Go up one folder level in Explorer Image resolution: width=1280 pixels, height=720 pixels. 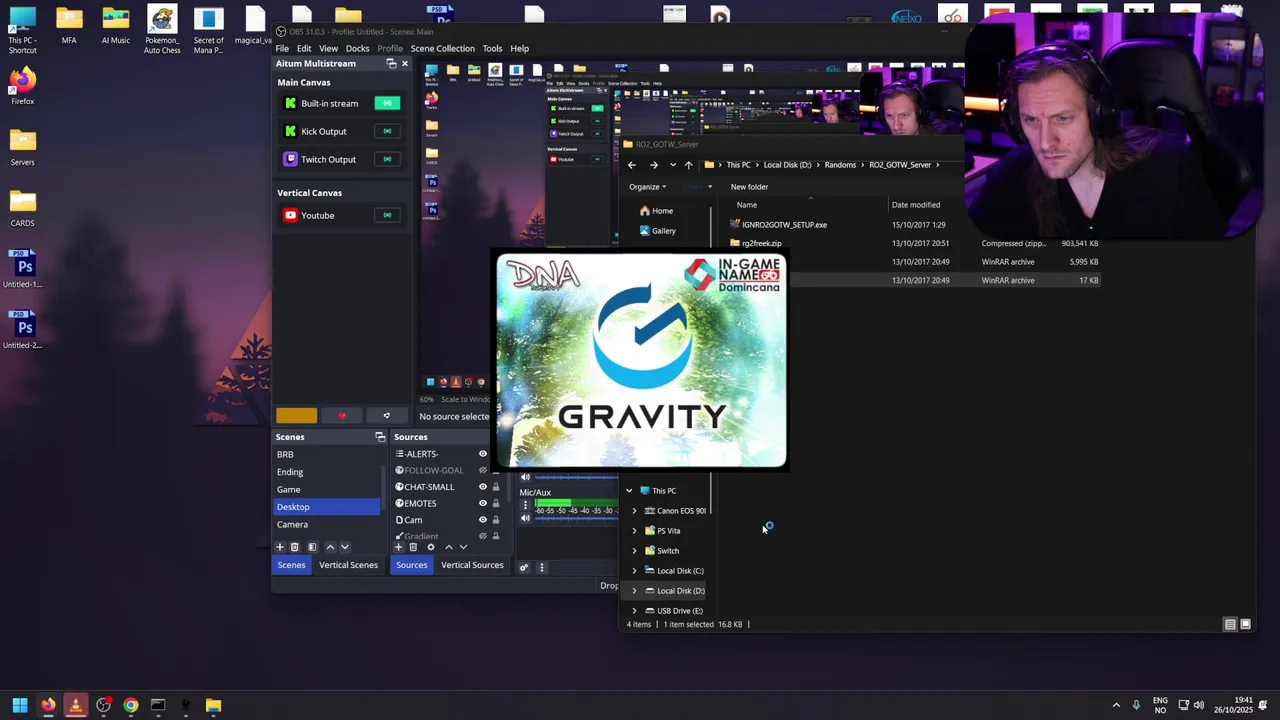(688, 165)
